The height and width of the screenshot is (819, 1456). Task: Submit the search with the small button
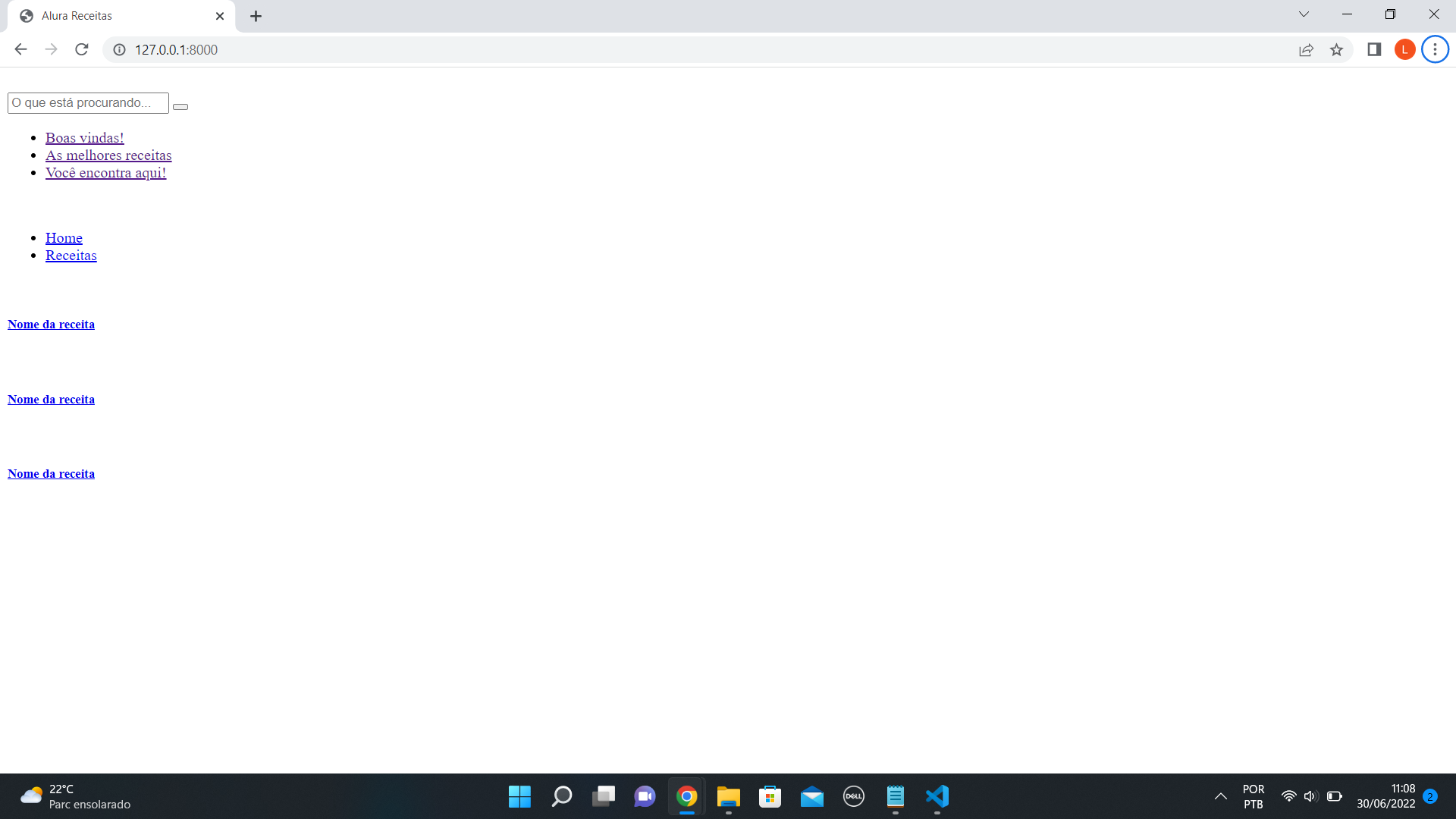tap(180, 107)
